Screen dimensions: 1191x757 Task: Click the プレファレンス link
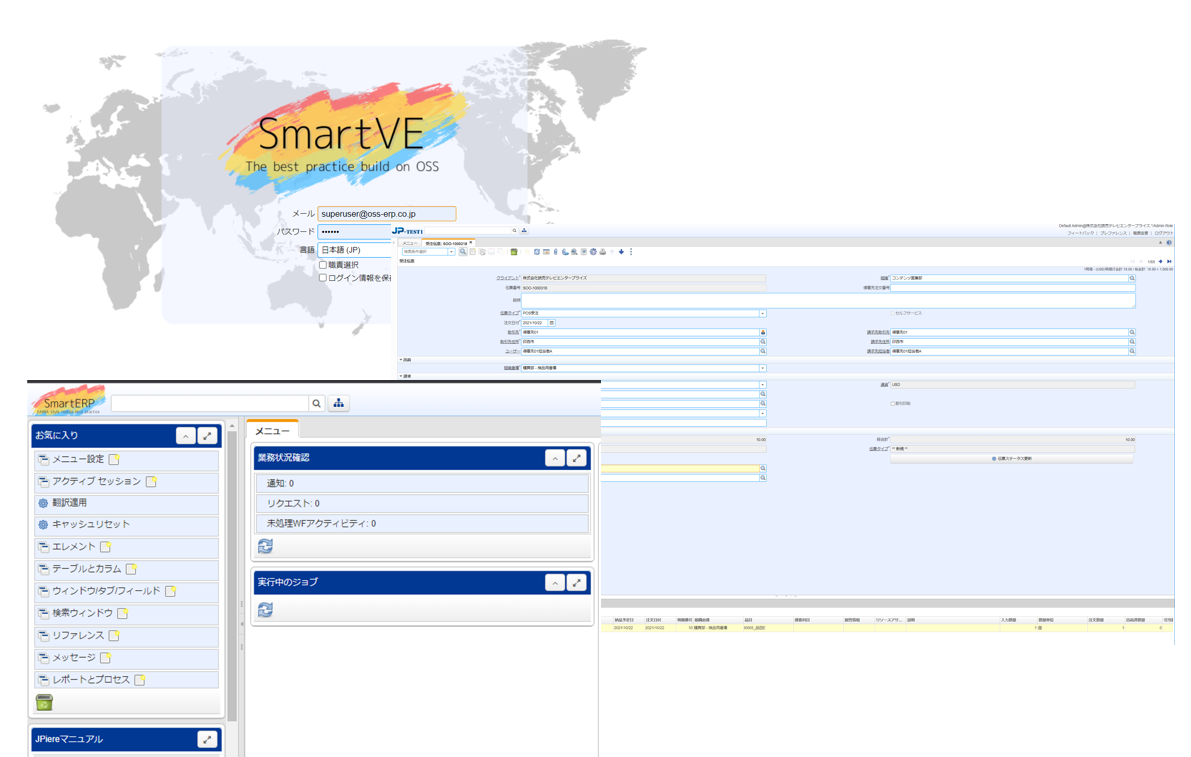click(1114, 233)
